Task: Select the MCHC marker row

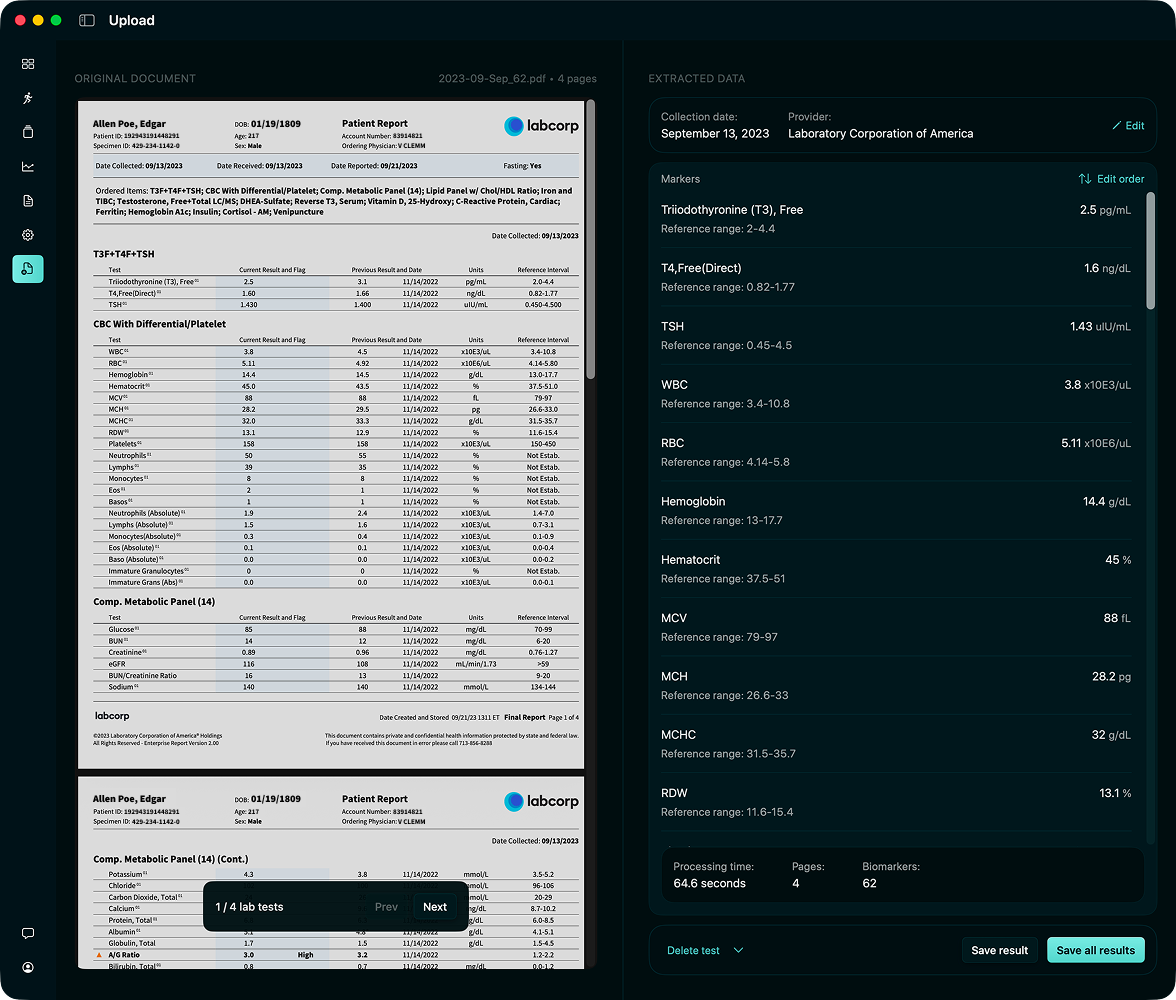Action: (x=896, y=743)
